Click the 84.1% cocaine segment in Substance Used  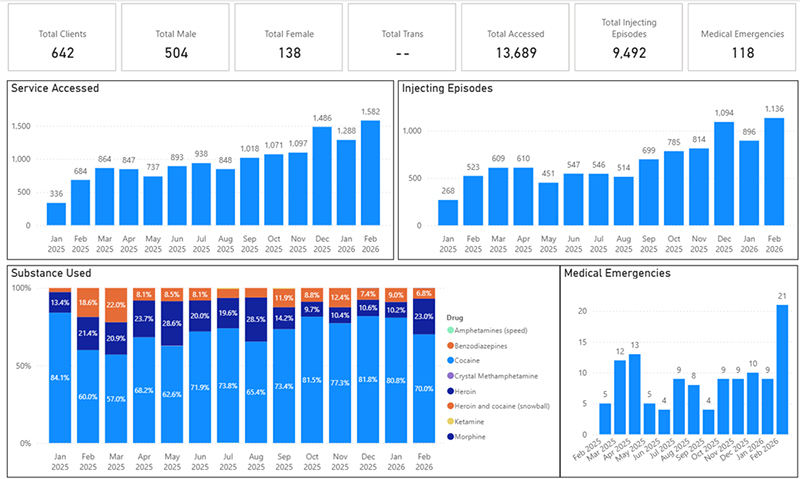(x=60, y=377)
